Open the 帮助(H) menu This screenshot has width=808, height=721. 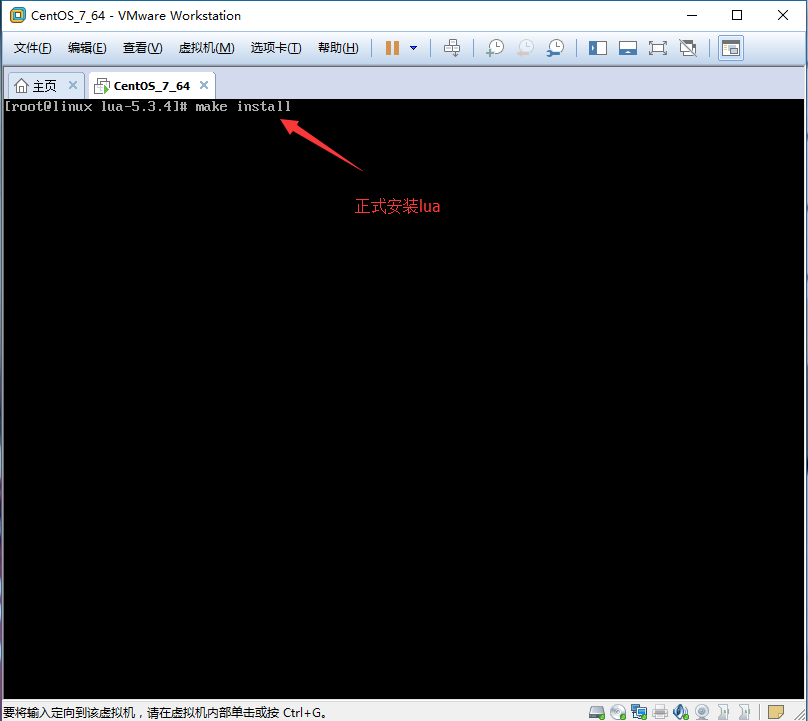pyautogui.click(x=338, y=48)
